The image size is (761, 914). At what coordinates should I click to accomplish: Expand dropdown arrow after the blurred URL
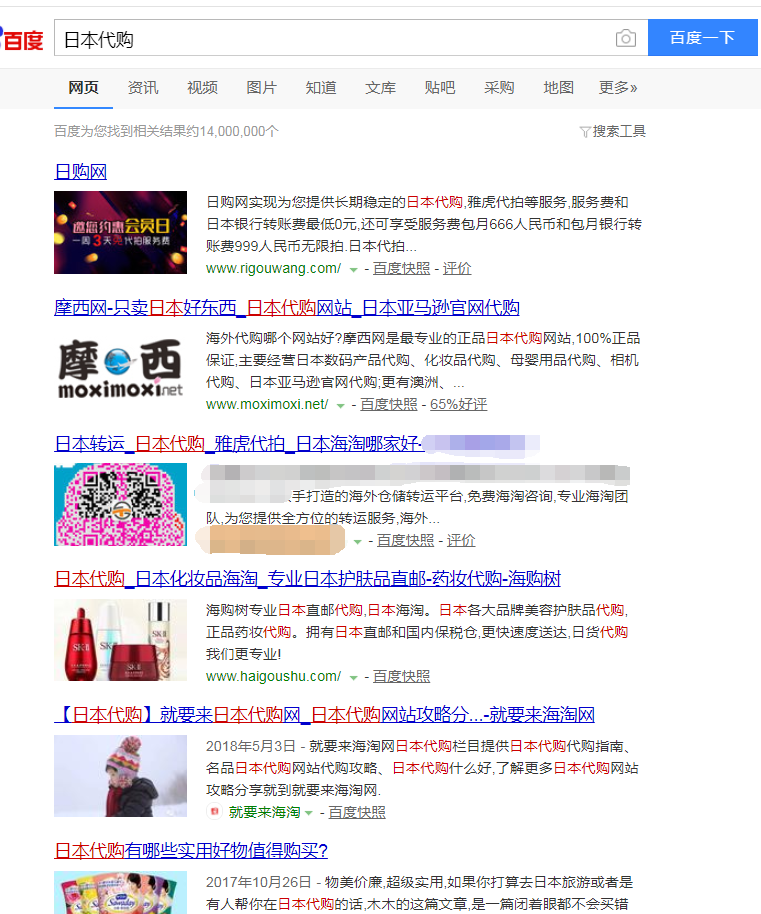[357, 542]
